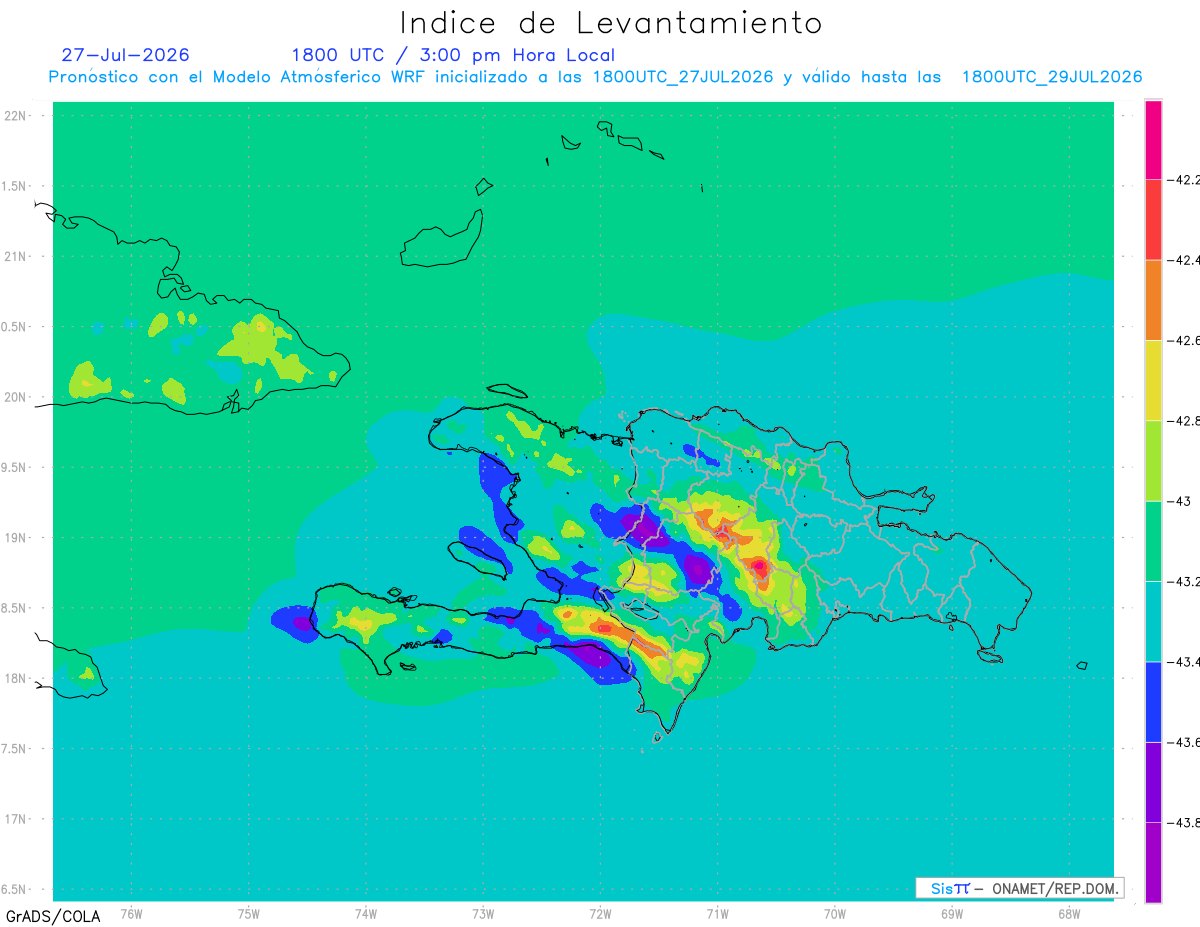This screenshot has height=927, width=1200.
Task: Select the bottom violet swatch below -43.8
Action: point(1153,862)
